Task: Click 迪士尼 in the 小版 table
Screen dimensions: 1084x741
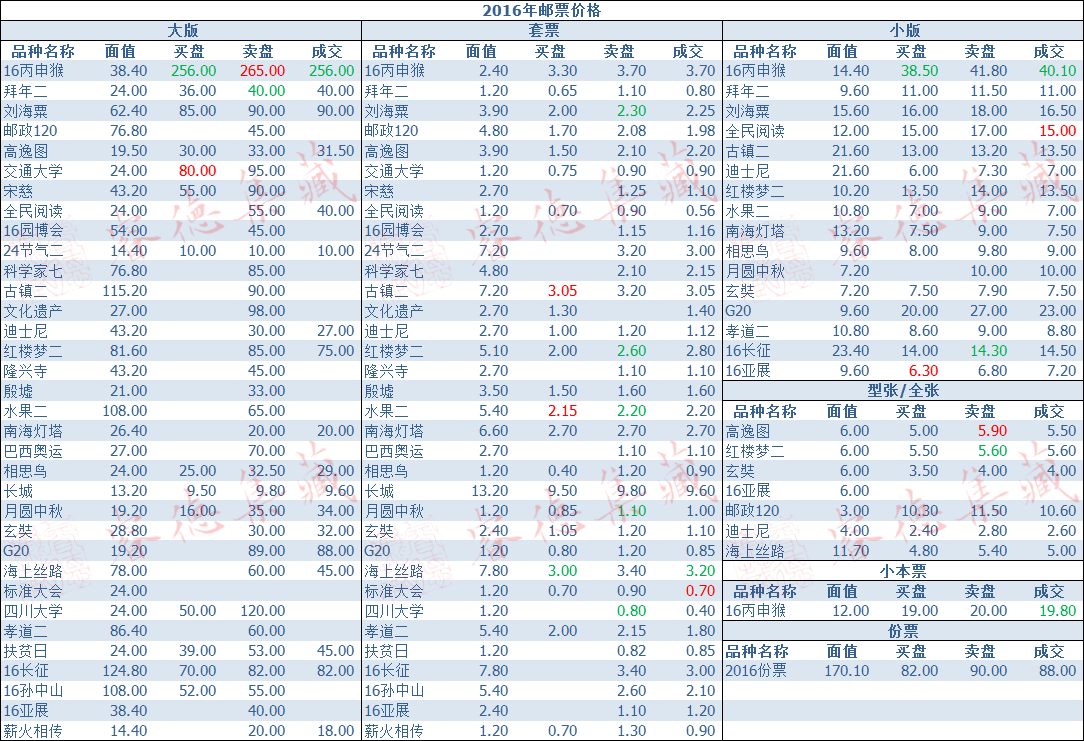Action: coord(747,171)
